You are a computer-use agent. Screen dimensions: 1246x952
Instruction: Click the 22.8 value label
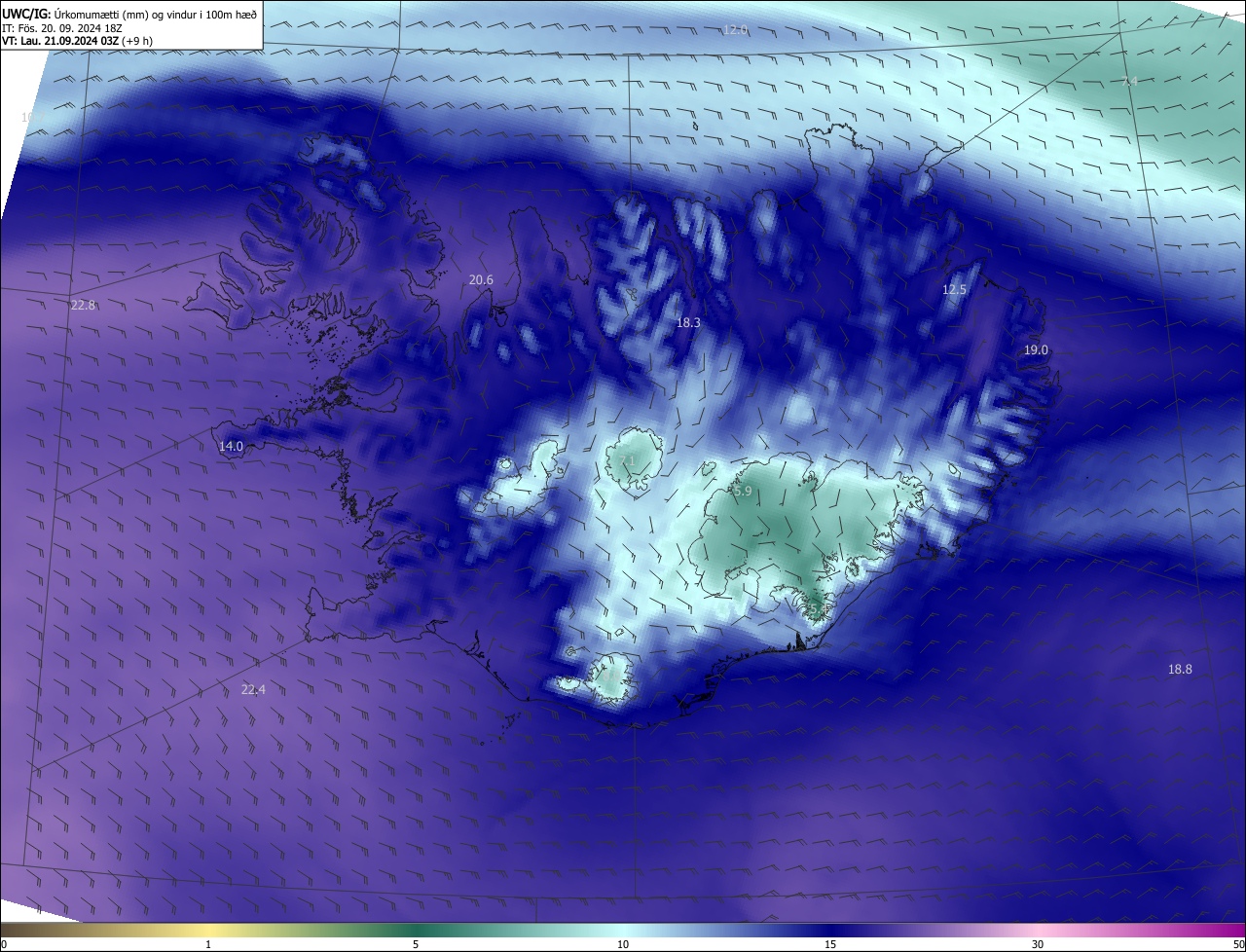(84, 306)
